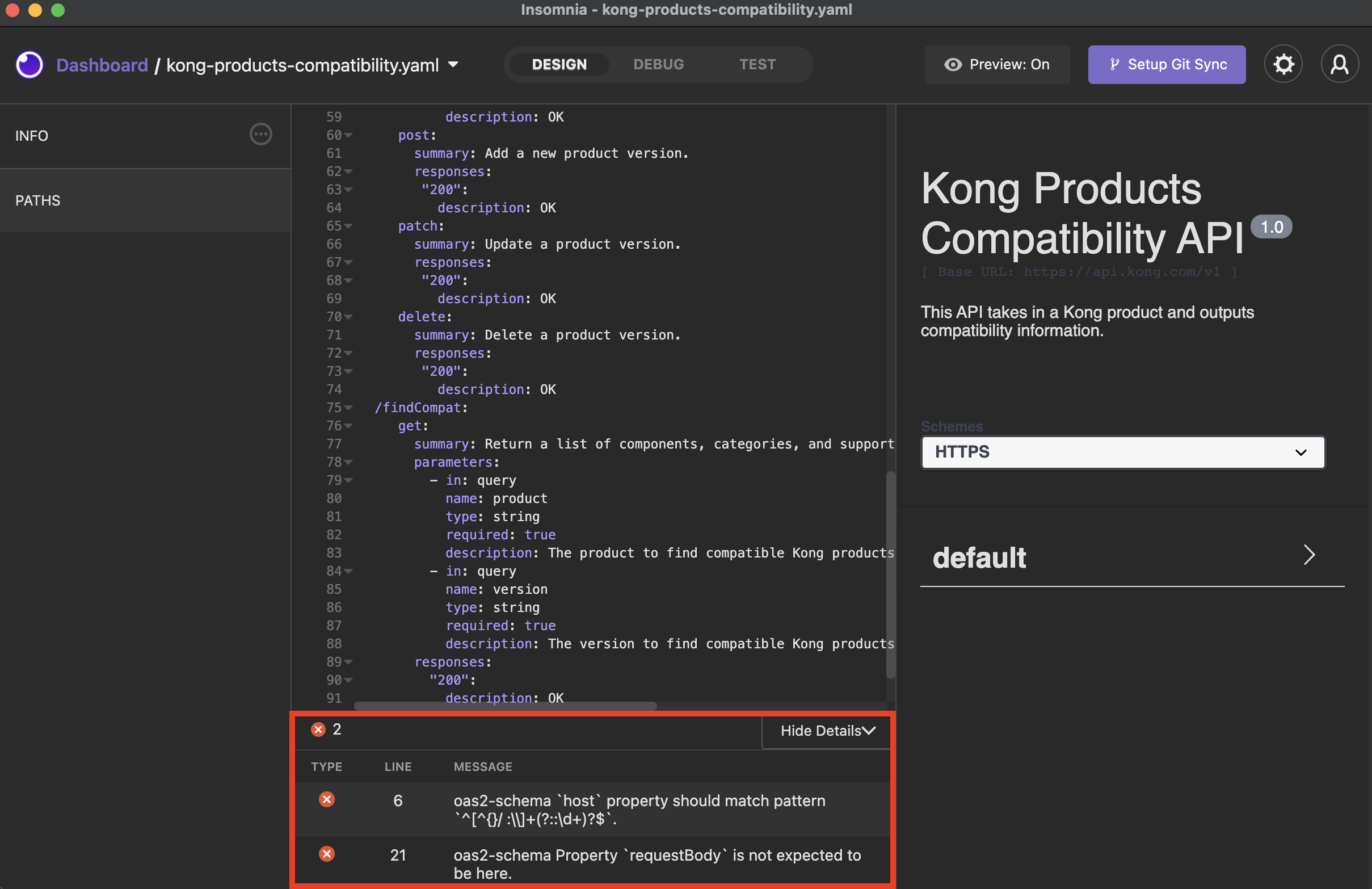Click the red close window button
Screen dimensions: 1372x889
12,10
